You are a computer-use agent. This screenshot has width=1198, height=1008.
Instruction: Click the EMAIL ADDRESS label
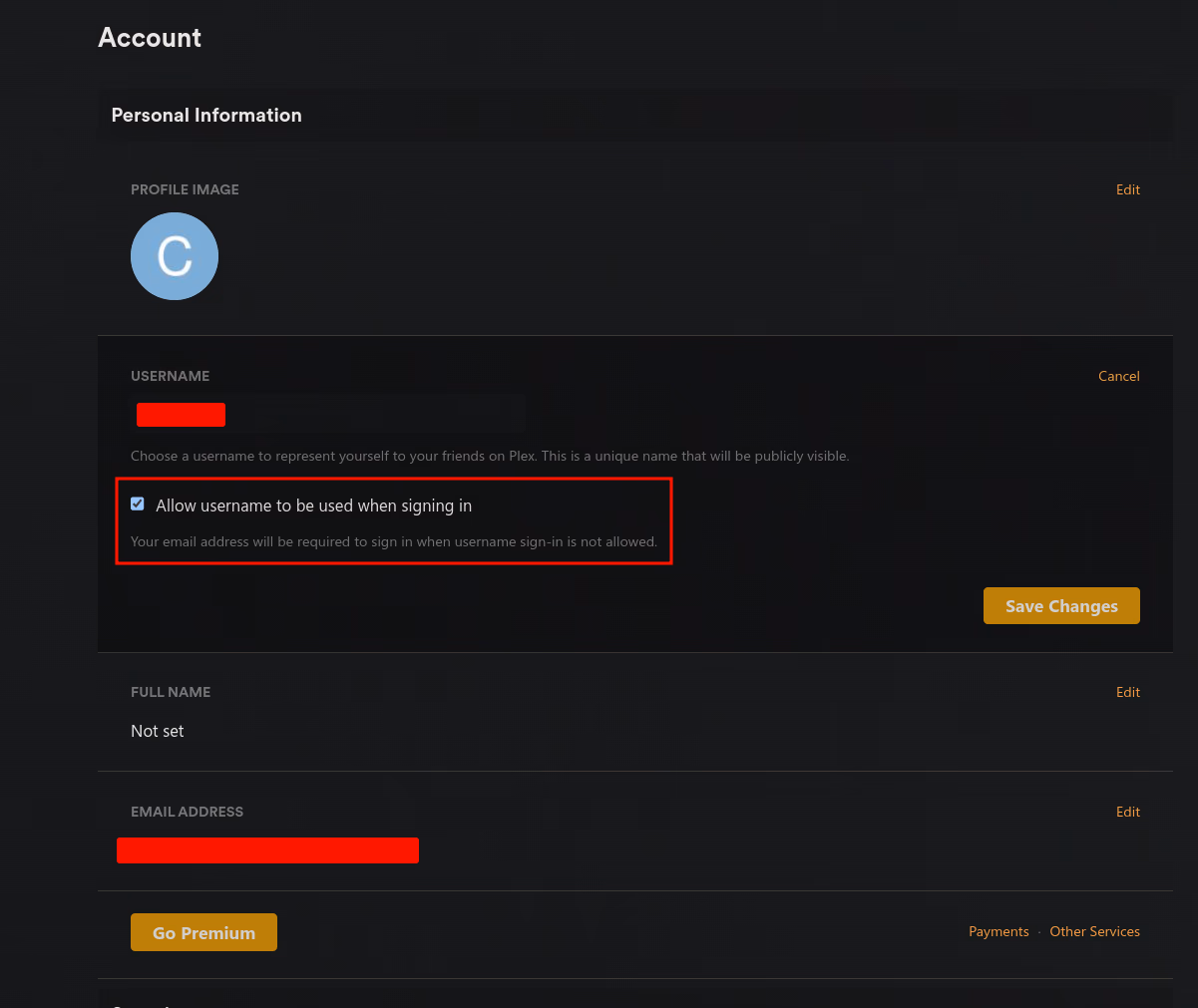click(x=187, y=812)
